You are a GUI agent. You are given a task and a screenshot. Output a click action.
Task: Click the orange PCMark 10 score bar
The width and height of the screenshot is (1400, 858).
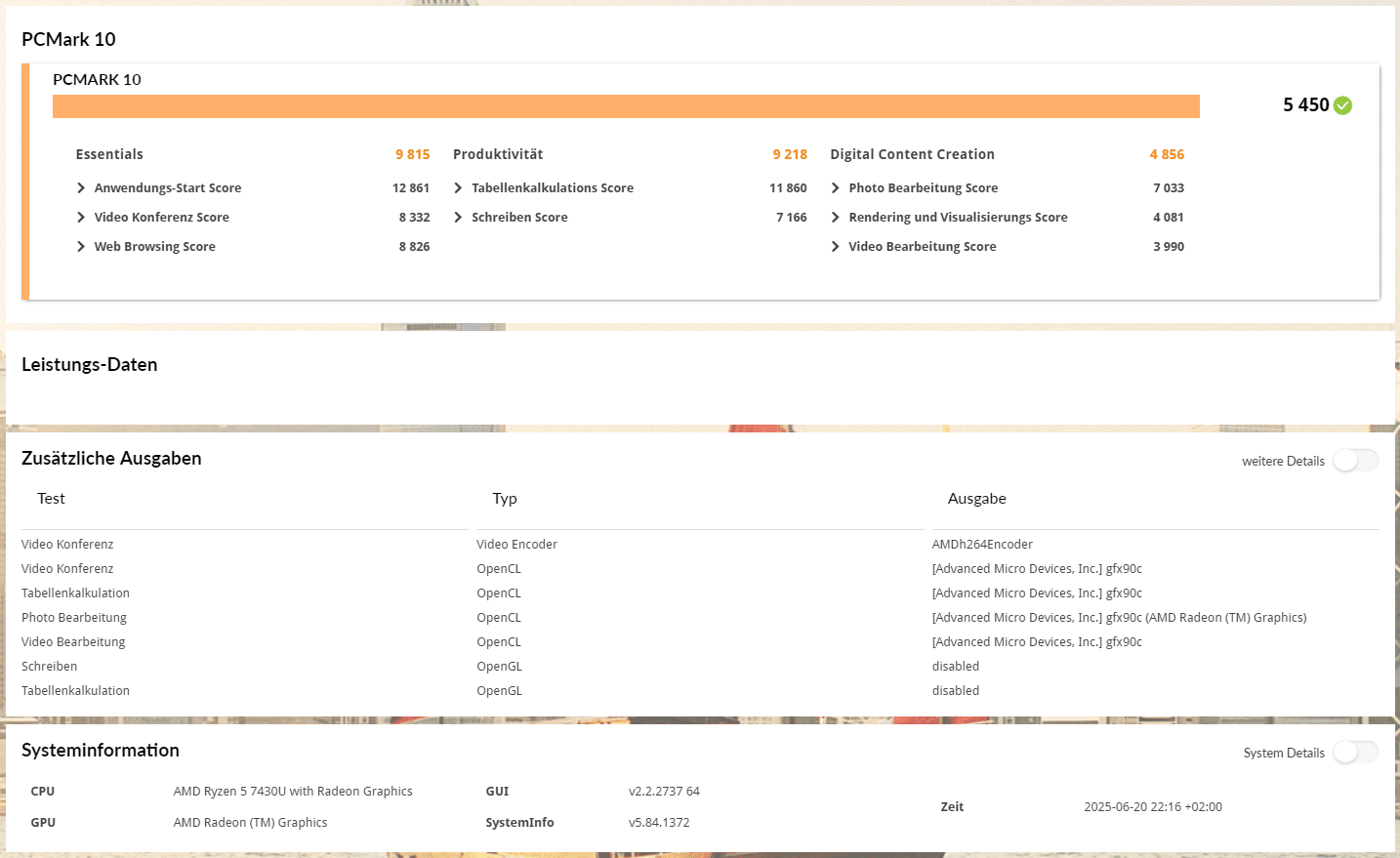click(626, 106)
